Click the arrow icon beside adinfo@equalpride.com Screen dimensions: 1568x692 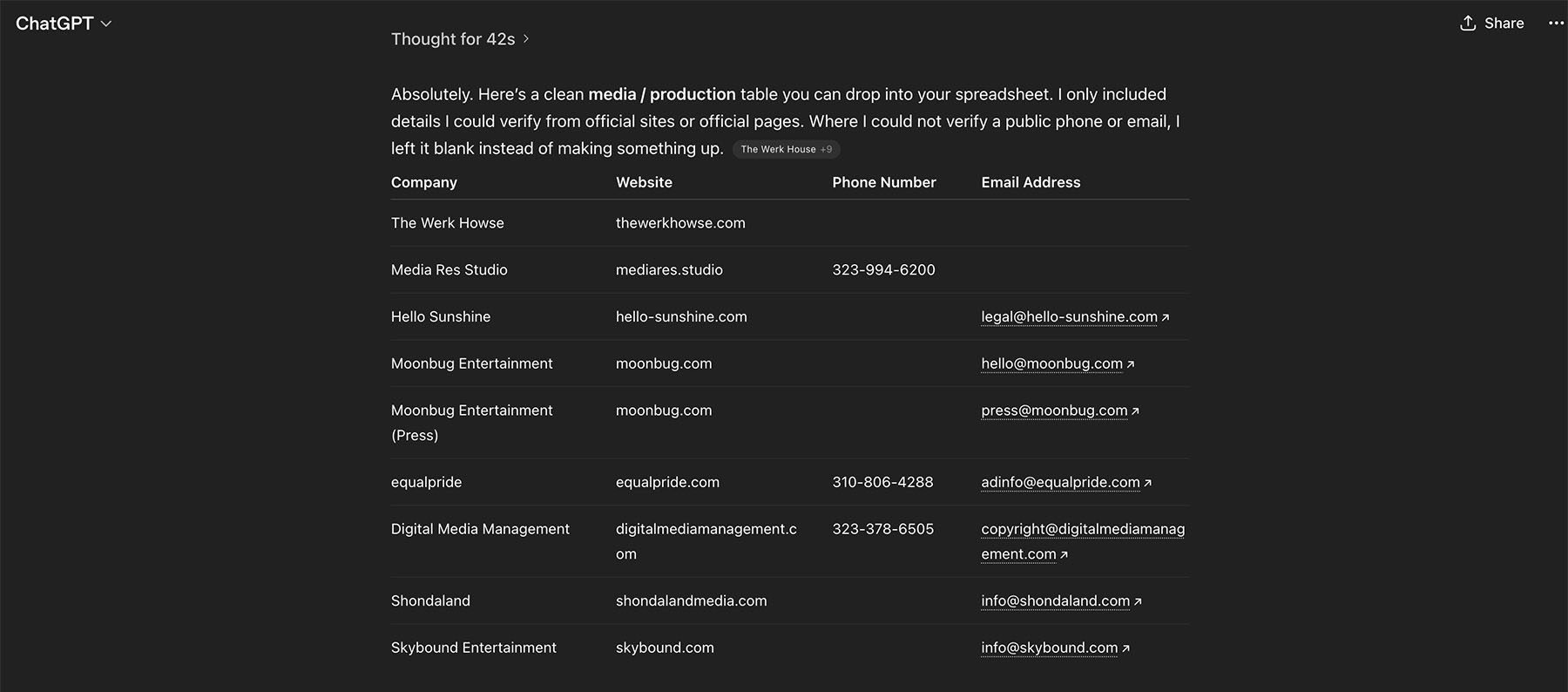[x=1147, y=483]
